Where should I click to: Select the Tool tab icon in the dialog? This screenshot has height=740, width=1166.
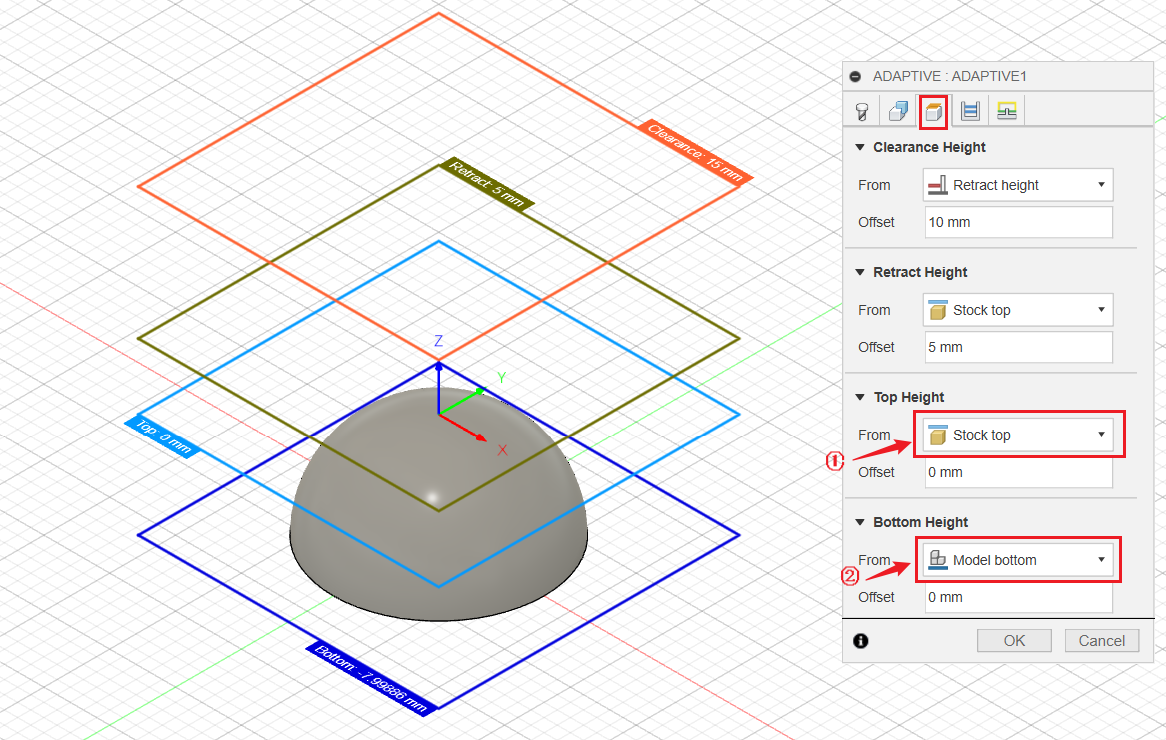pos(861,110)
